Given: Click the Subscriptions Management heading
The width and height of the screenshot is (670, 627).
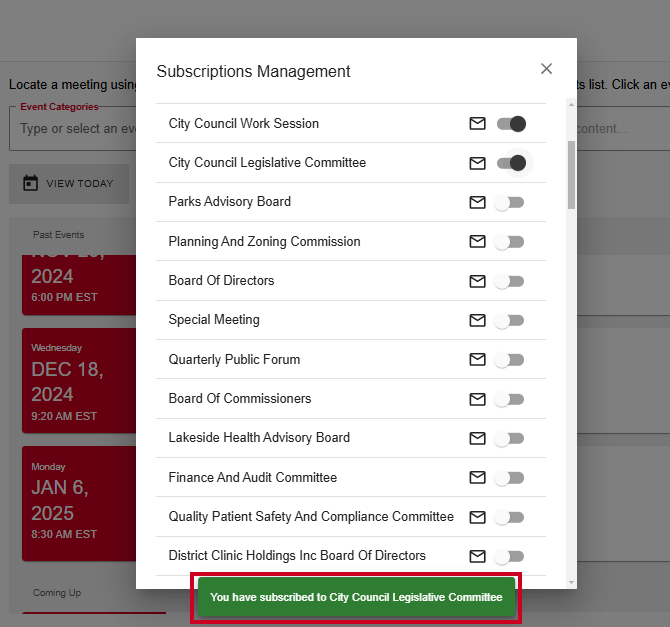Looking at the screenshot, I should pyautogui.click(x=253, y=71).
